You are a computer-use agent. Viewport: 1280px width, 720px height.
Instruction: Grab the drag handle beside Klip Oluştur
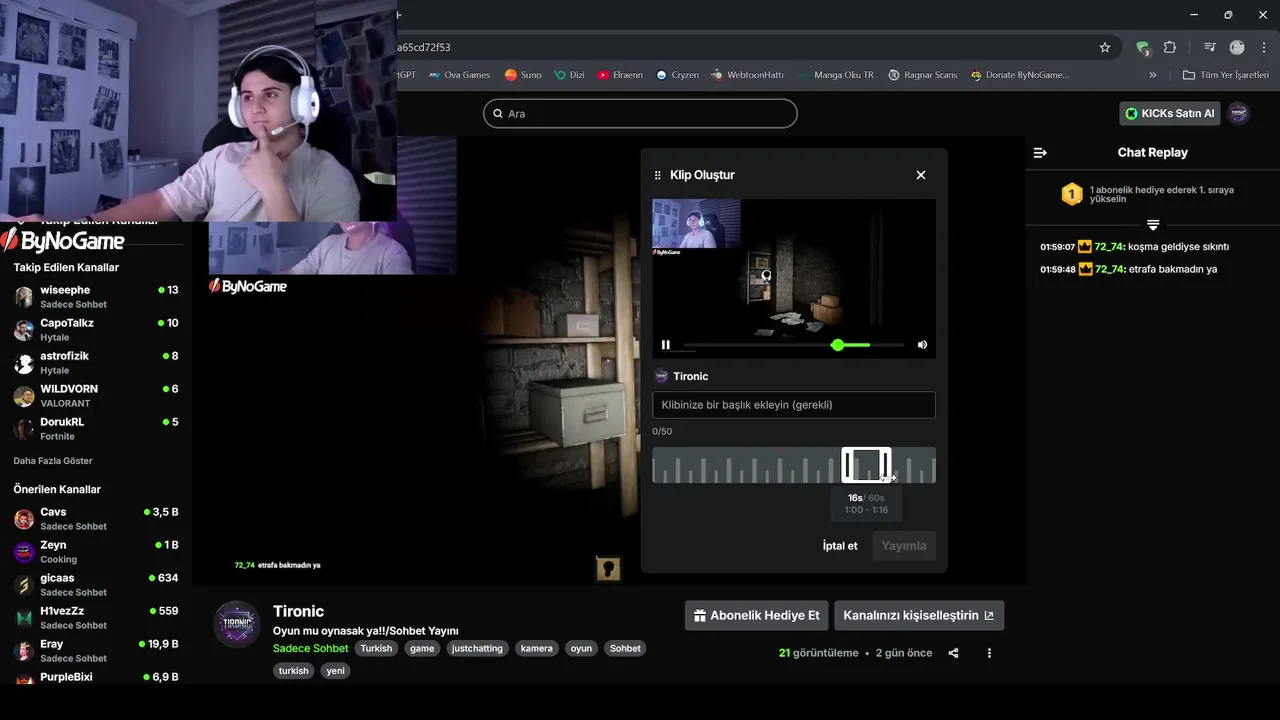(x=657, y=175)
